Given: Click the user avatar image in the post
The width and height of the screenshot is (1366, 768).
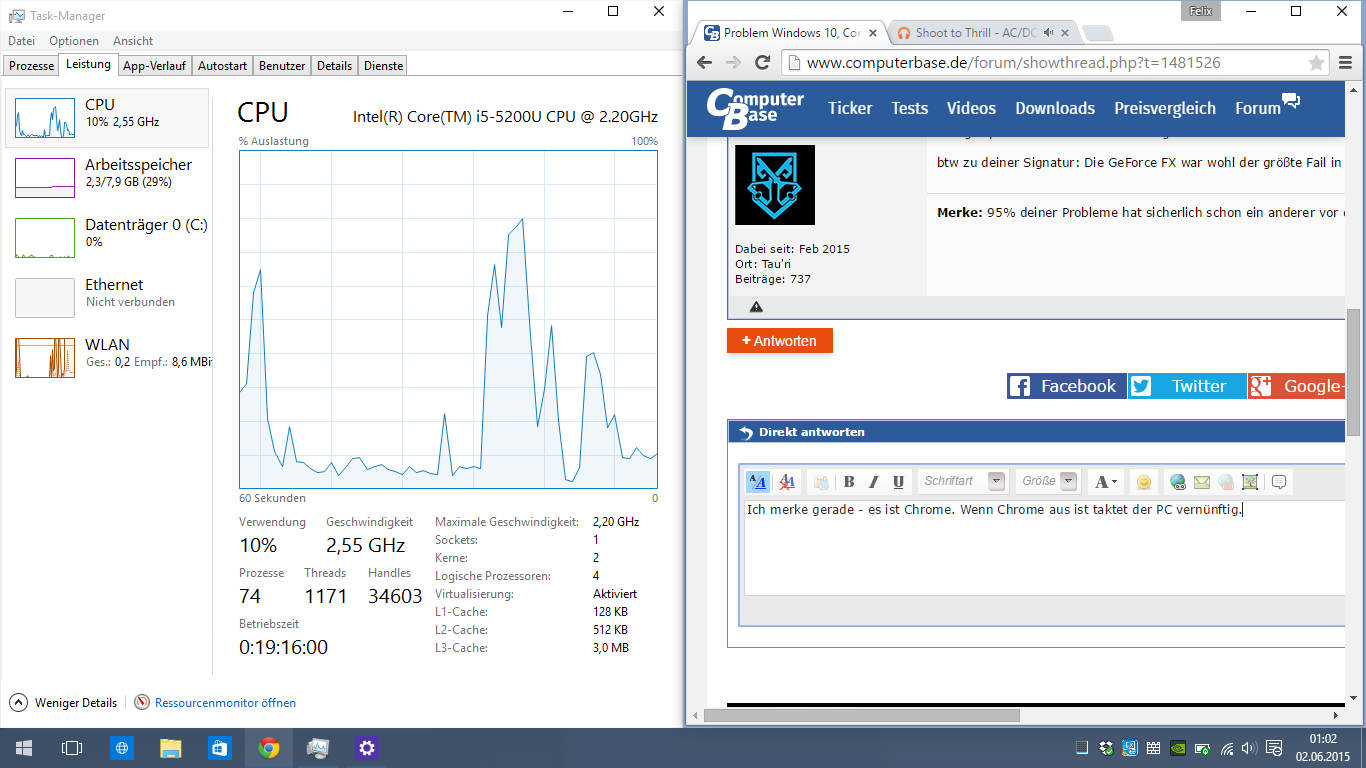Looking at the screenshot, I should click(775, 184).
